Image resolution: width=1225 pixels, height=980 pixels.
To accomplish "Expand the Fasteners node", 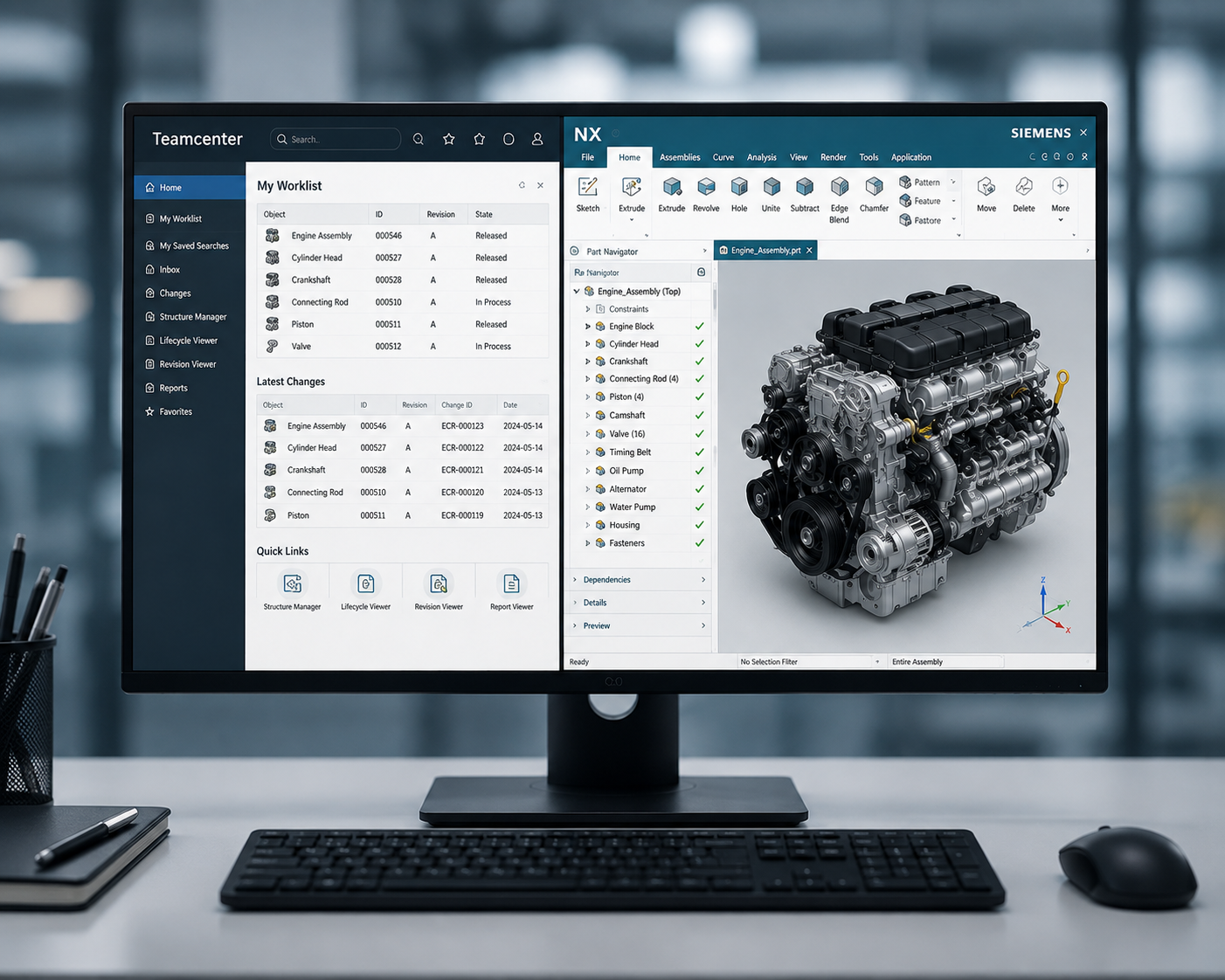I will 588,543.
